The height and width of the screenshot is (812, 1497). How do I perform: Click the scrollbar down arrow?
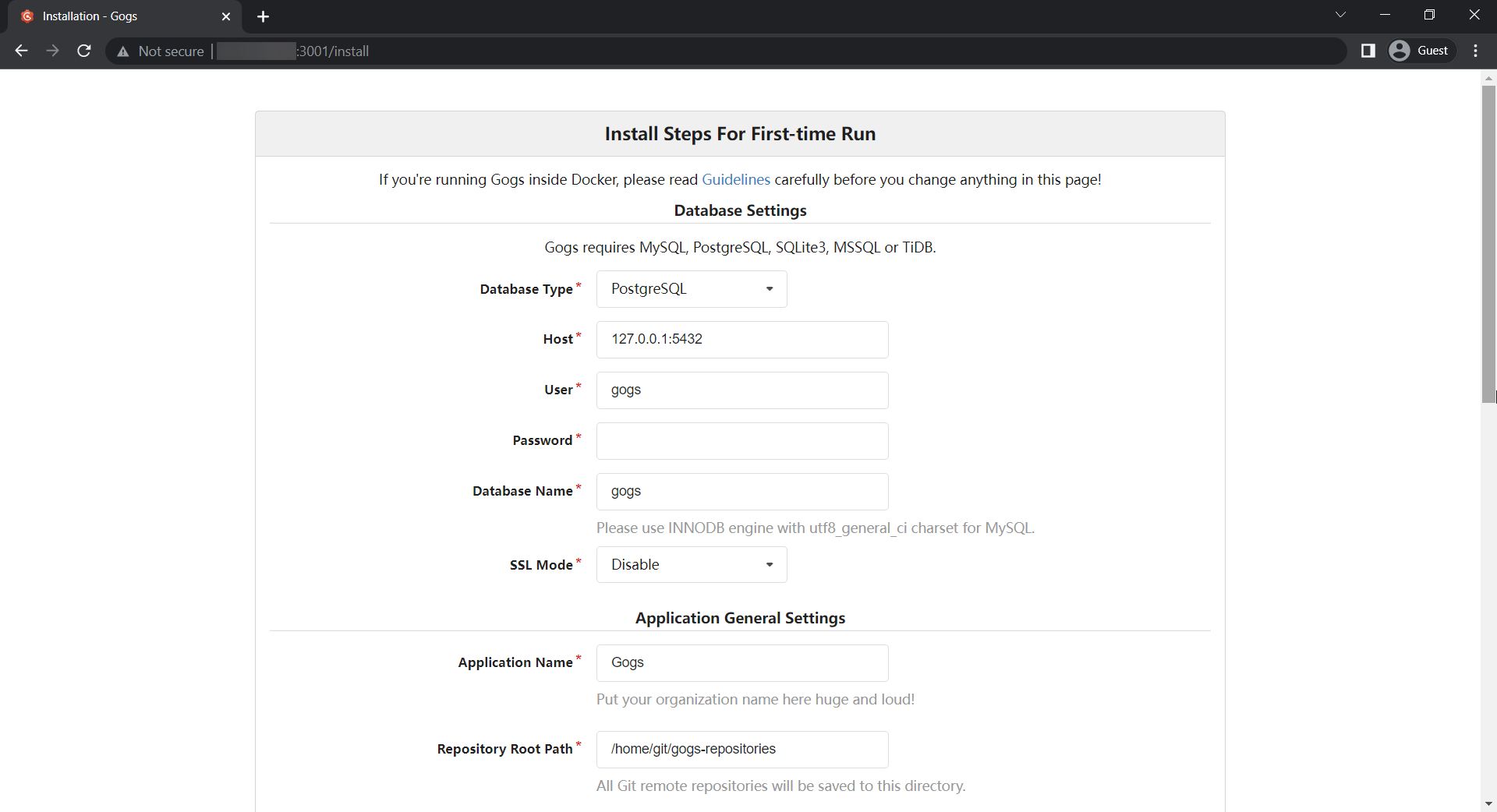(x=1488, y=803)
